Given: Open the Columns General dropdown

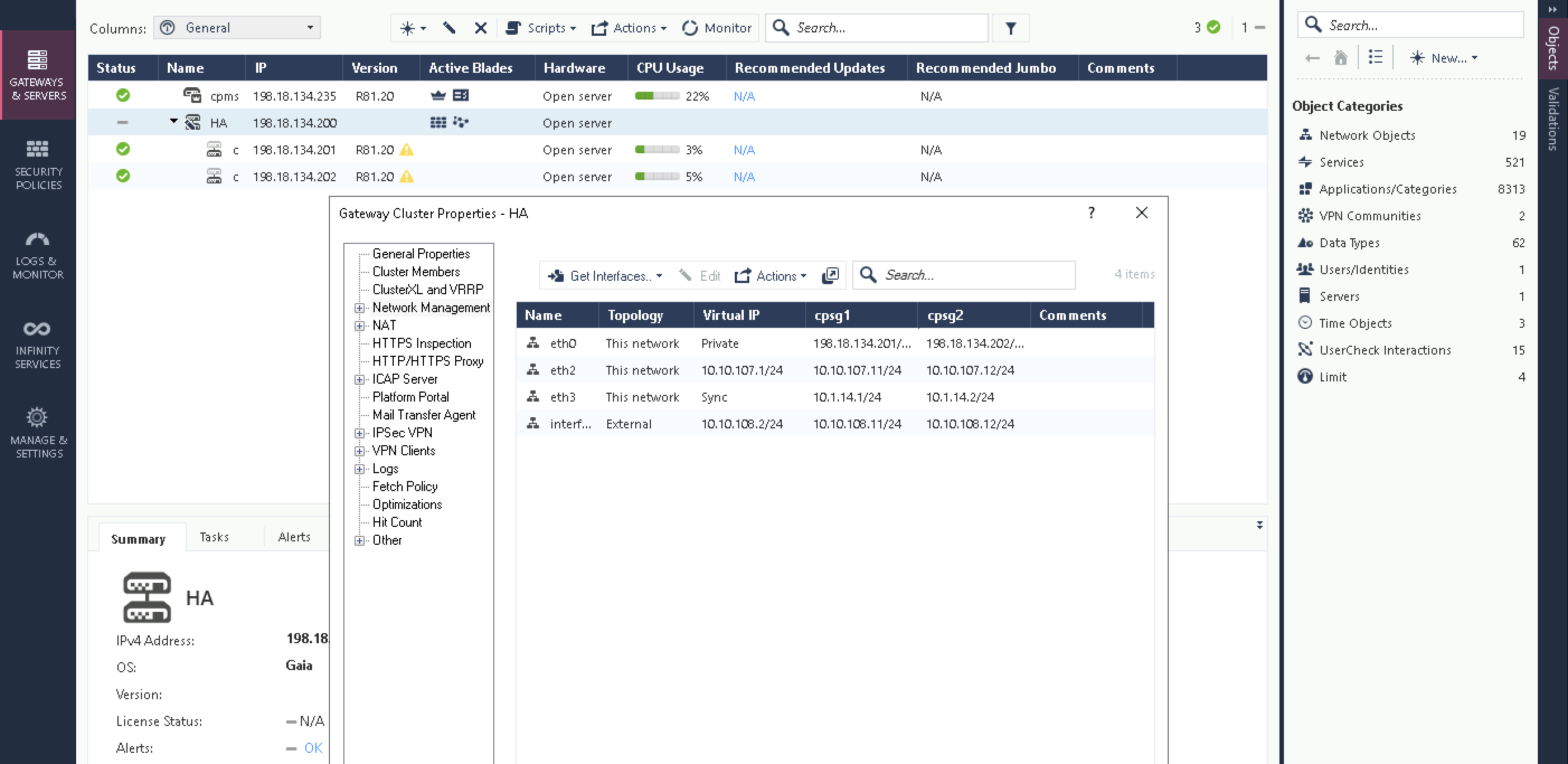Looking at the screenshot, I should pos(238,28).
